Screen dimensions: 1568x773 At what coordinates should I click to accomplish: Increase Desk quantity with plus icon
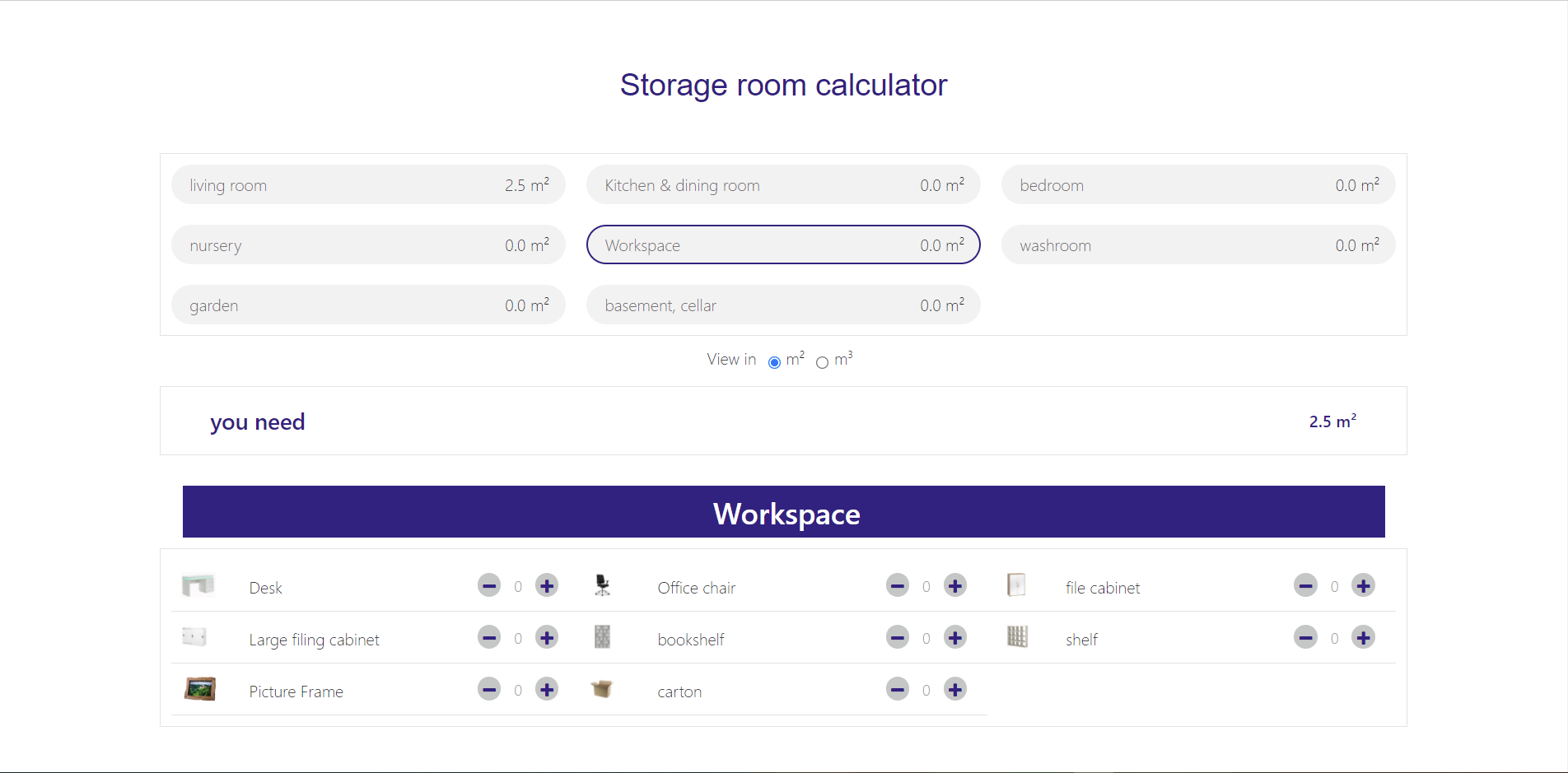pyautogui.click(x=547, y=586)
